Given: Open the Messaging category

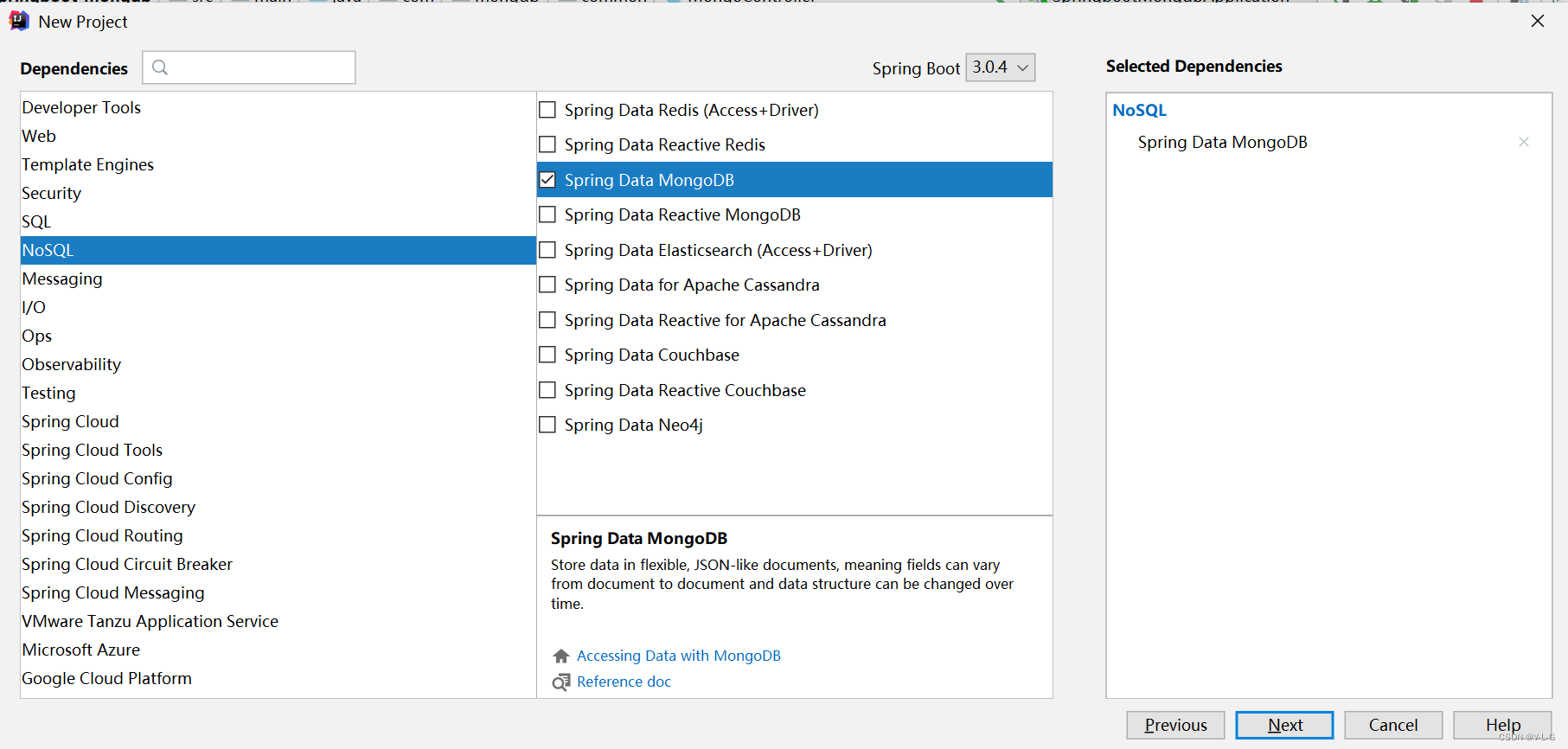Looking at the screenshot, I should pos(278,278).
